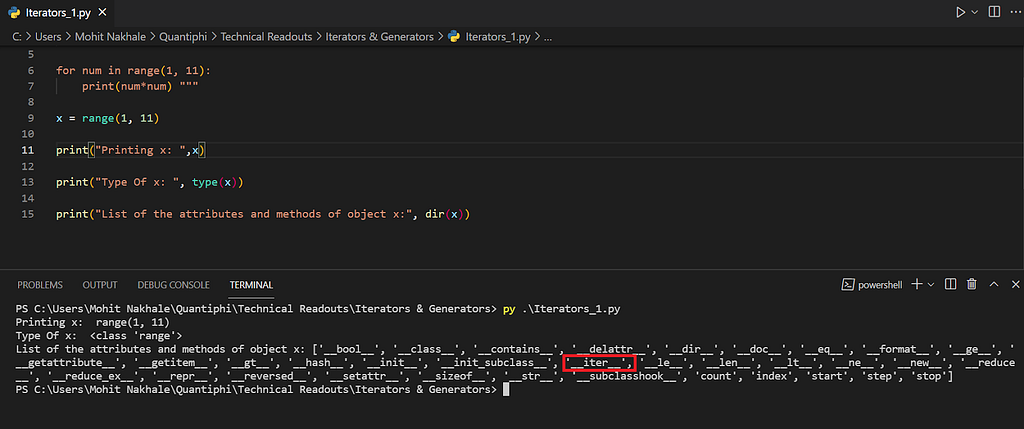This screenshot has width=1024, height=429.
Task: Click line number 11 in the gutter
Action: tap(27, 150)
